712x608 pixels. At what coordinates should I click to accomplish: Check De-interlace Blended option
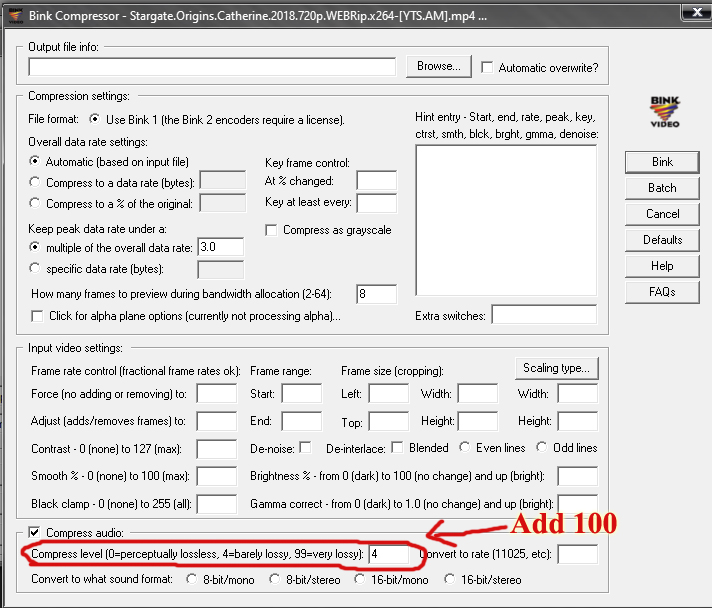click(x=397, y=448)
